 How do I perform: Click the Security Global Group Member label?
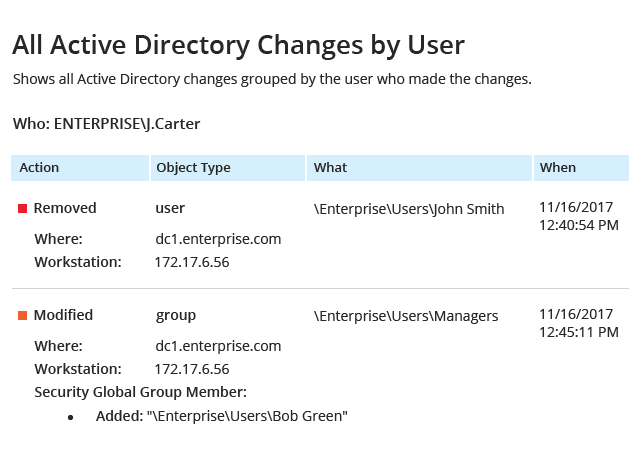point(140,392)
